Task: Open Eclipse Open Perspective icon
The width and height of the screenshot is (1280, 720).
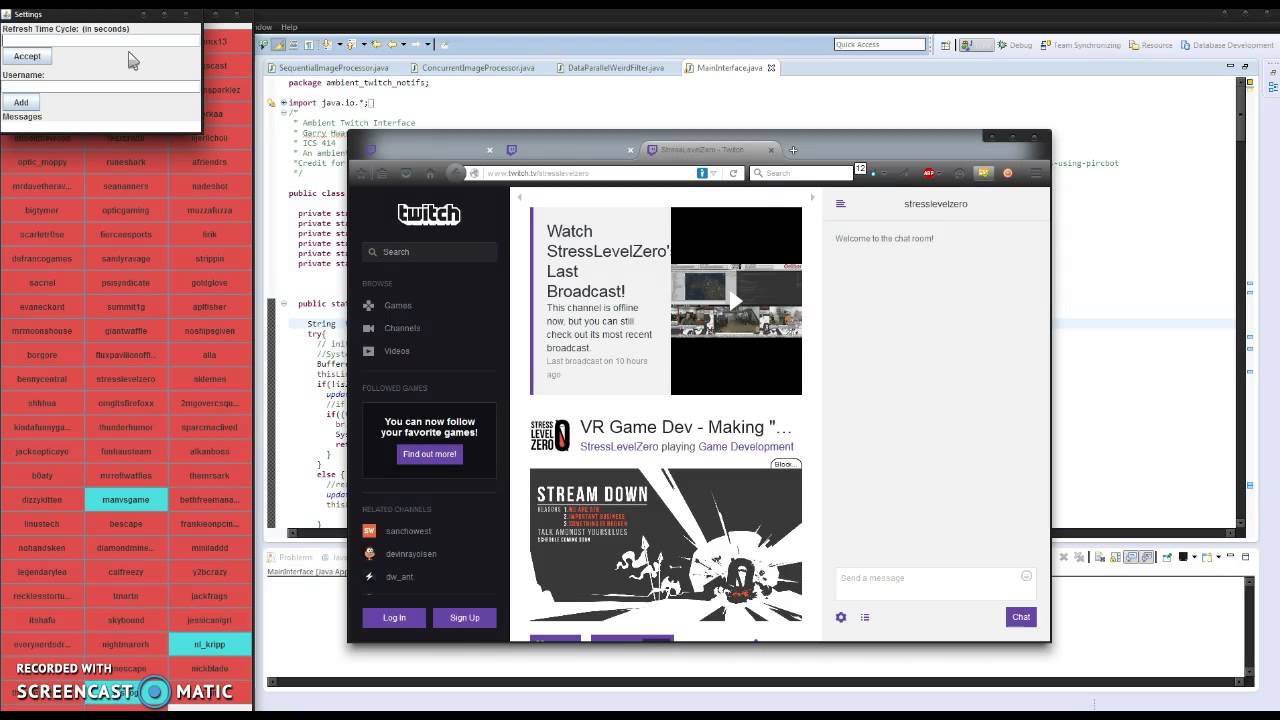Action: coord(945,45)
